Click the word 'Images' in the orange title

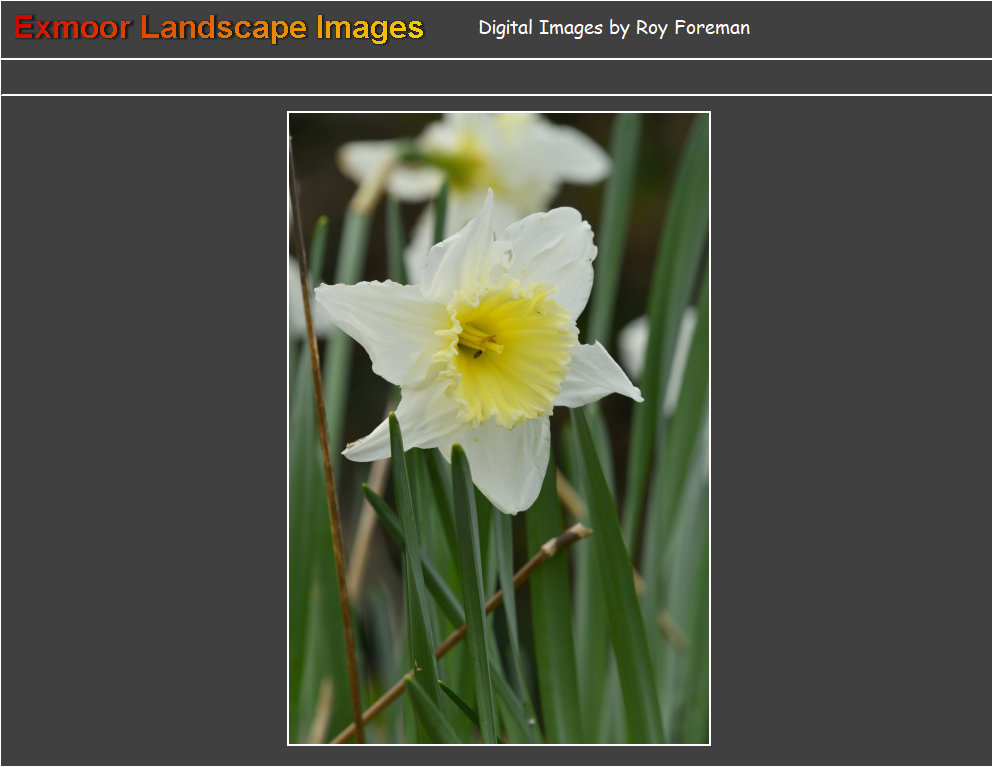[369, 28]
